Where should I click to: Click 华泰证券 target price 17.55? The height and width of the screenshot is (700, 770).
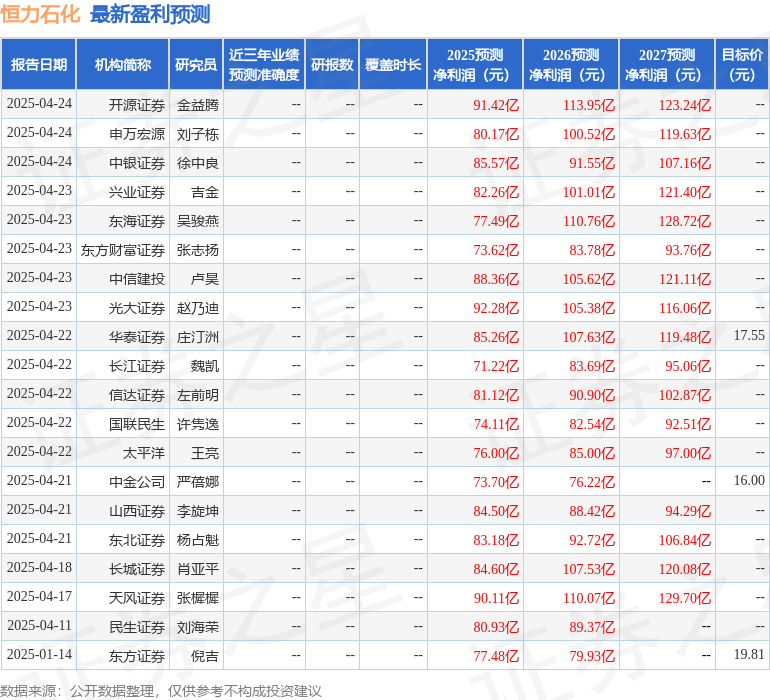[x=748, y=336]
